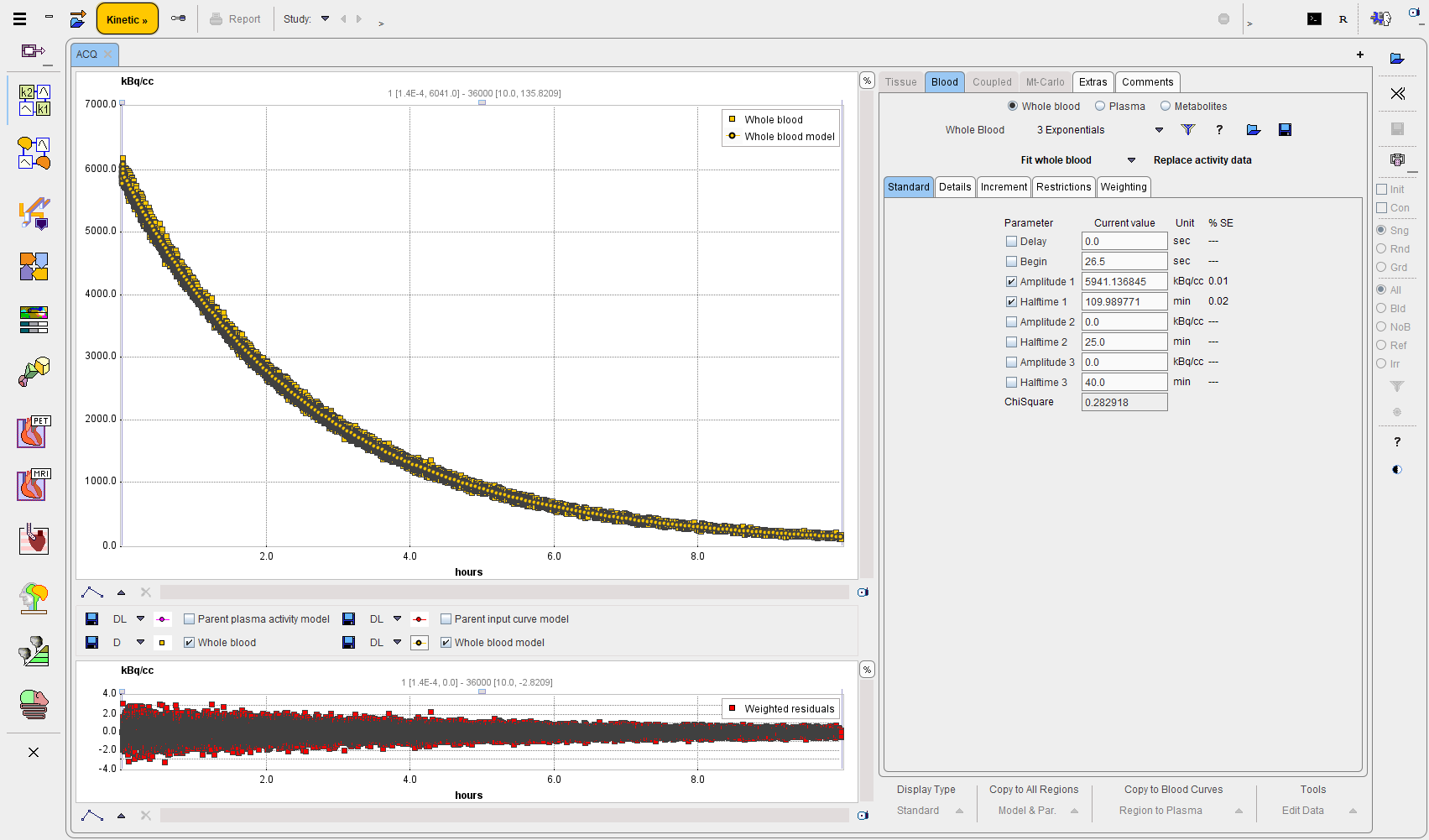Select the Metabolites radio button
The height and width of the screenshot is (840, 1429).
pos(1166,107)
